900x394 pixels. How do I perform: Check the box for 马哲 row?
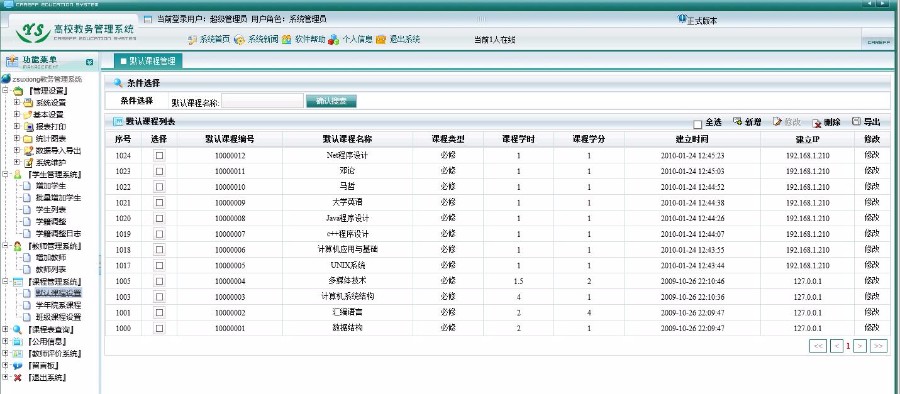pos(160,187)
